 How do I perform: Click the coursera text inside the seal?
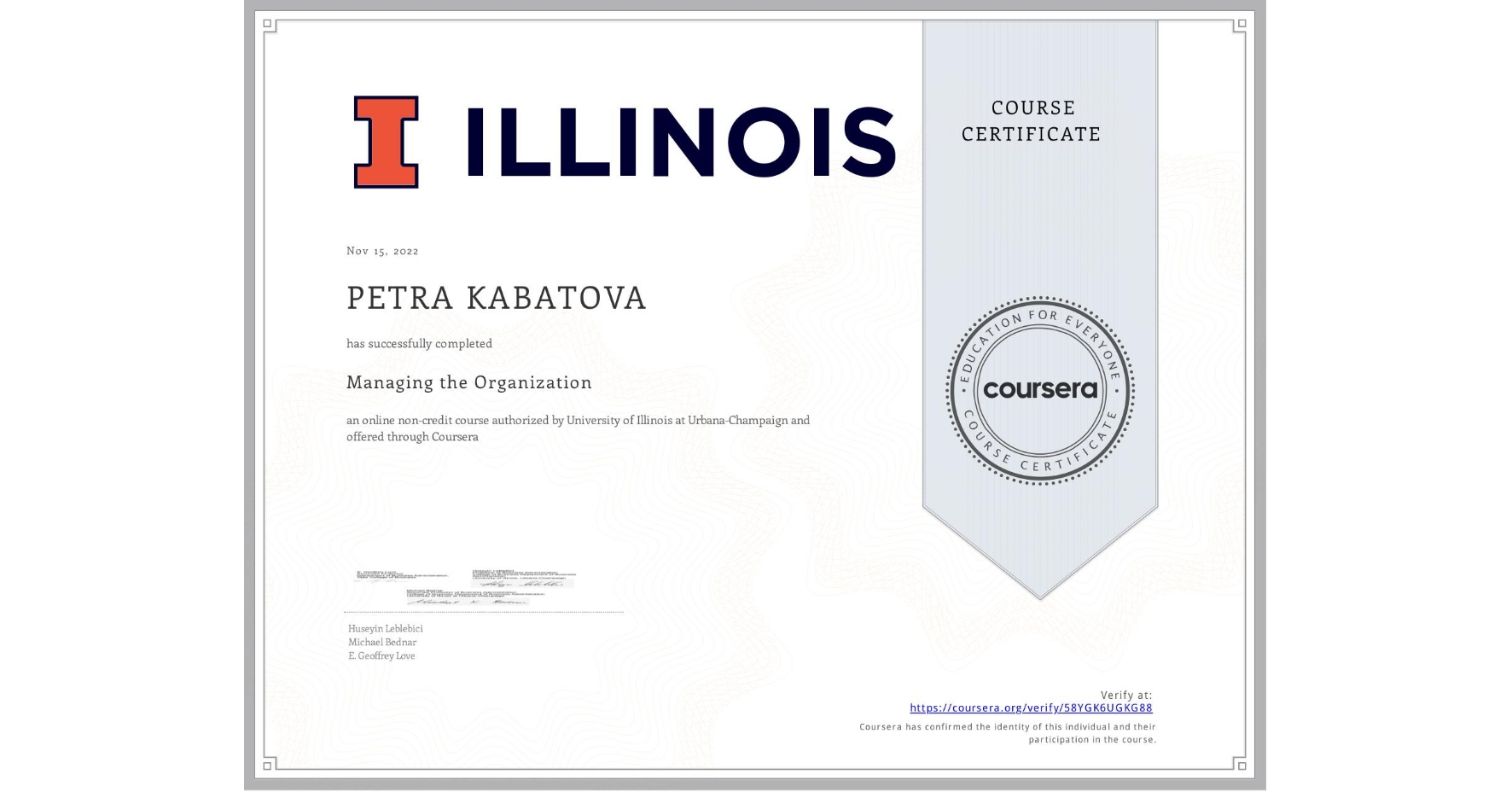click(1039, 390)
